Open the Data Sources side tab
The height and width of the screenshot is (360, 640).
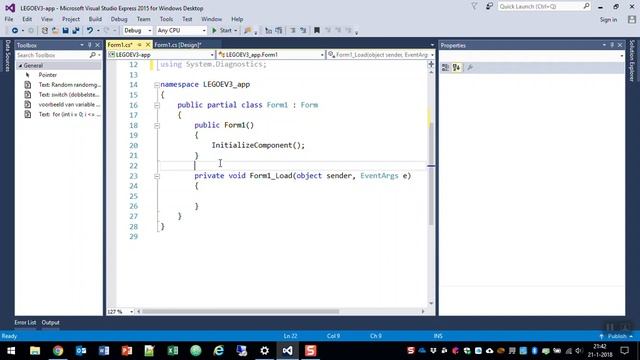click(7, 56)
